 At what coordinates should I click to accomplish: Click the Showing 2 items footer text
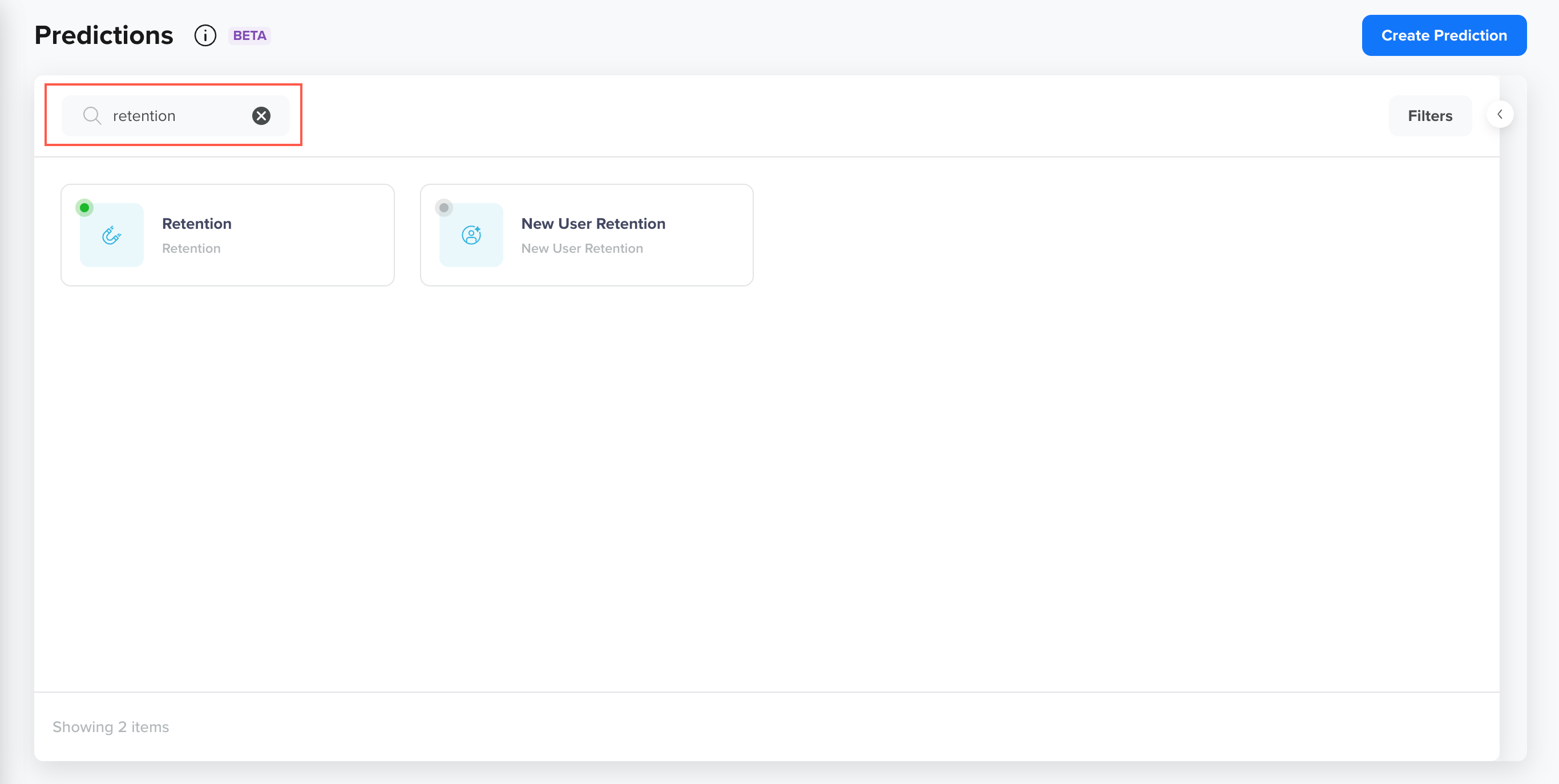coord(111,726)
